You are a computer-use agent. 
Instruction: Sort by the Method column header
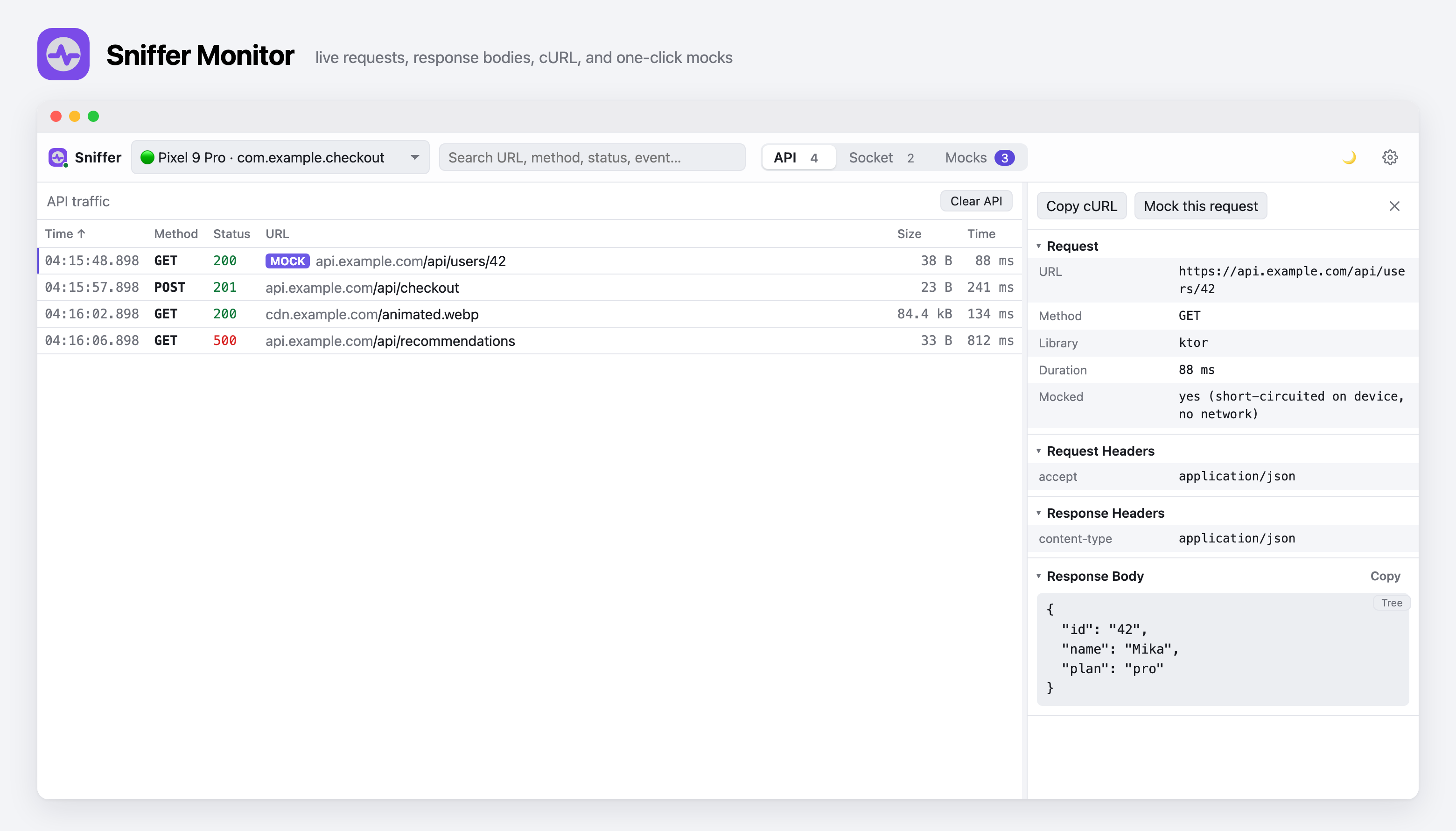point(176,233)
